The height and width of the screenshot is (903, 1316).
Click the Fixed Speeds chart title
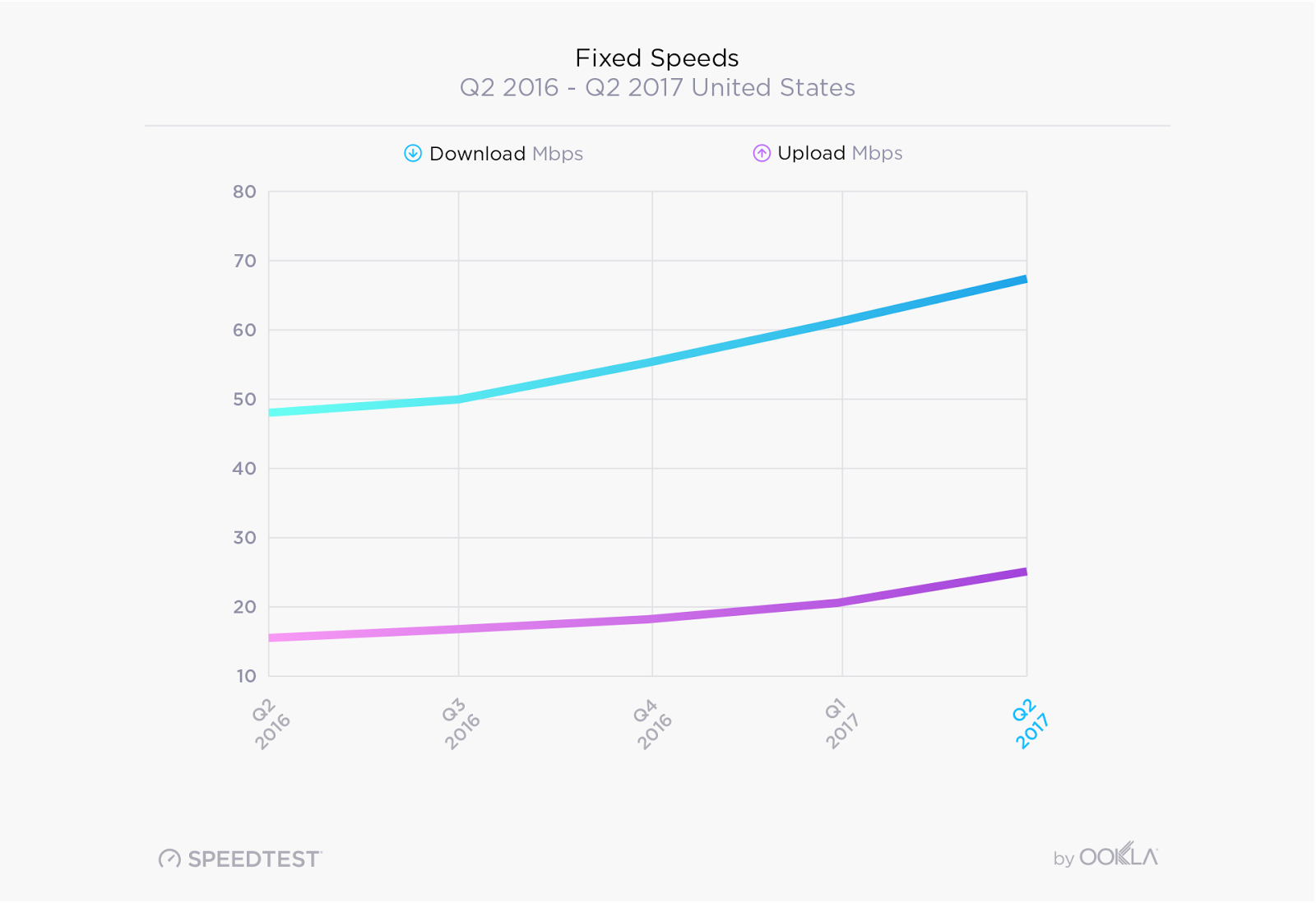click(656, 58)
